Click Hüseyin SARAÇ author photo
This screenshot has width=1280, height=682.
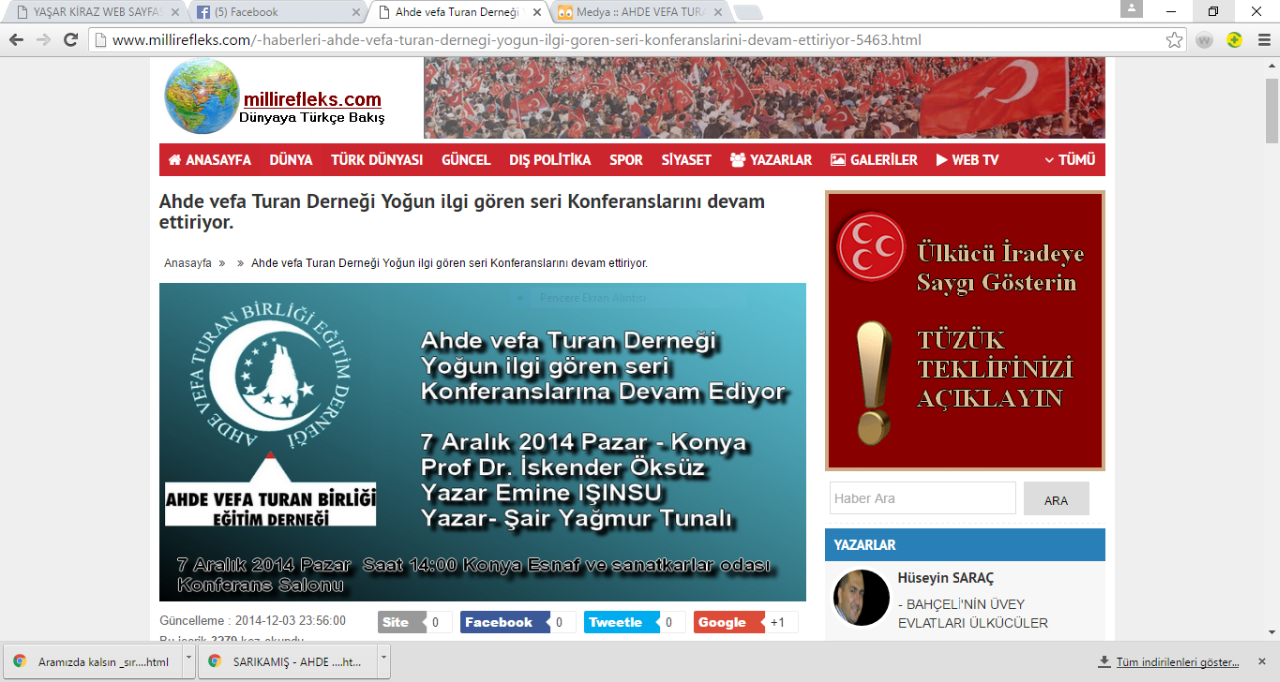click(x=861, y=598)
